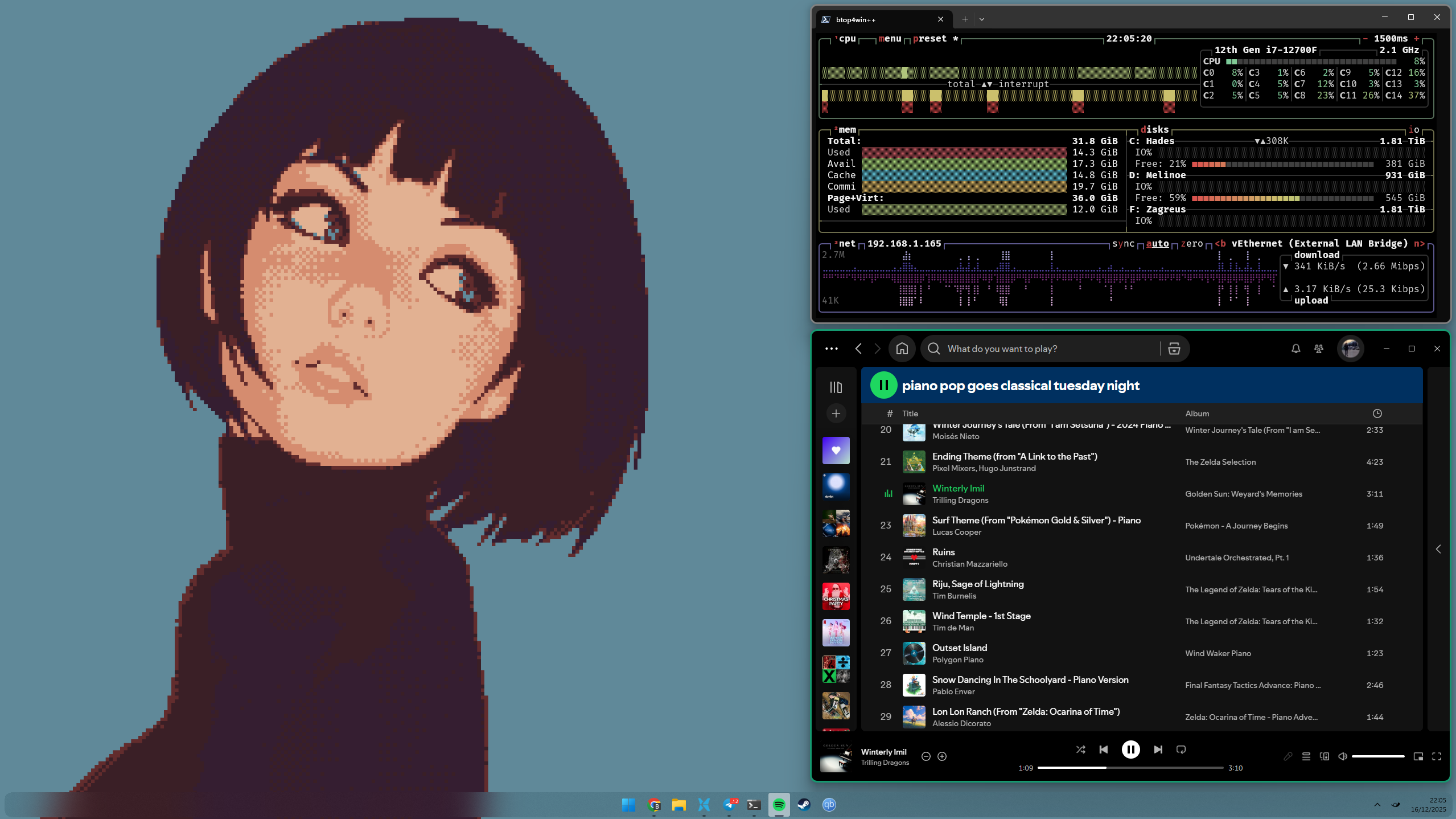Click the Liked Songs heart thumbnail
The height and width of the screenshot is (819, 1456).
[x=836, y=451]
